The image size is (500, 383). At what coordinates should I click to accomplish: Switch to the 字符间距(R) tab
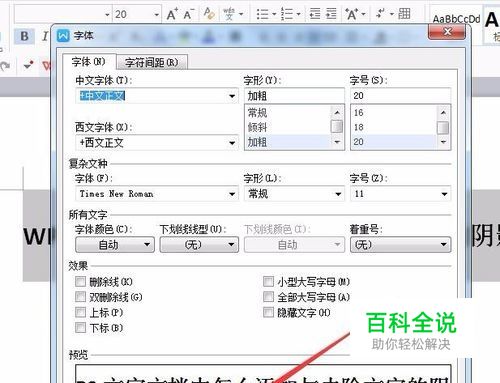click(x=152, y=62)
